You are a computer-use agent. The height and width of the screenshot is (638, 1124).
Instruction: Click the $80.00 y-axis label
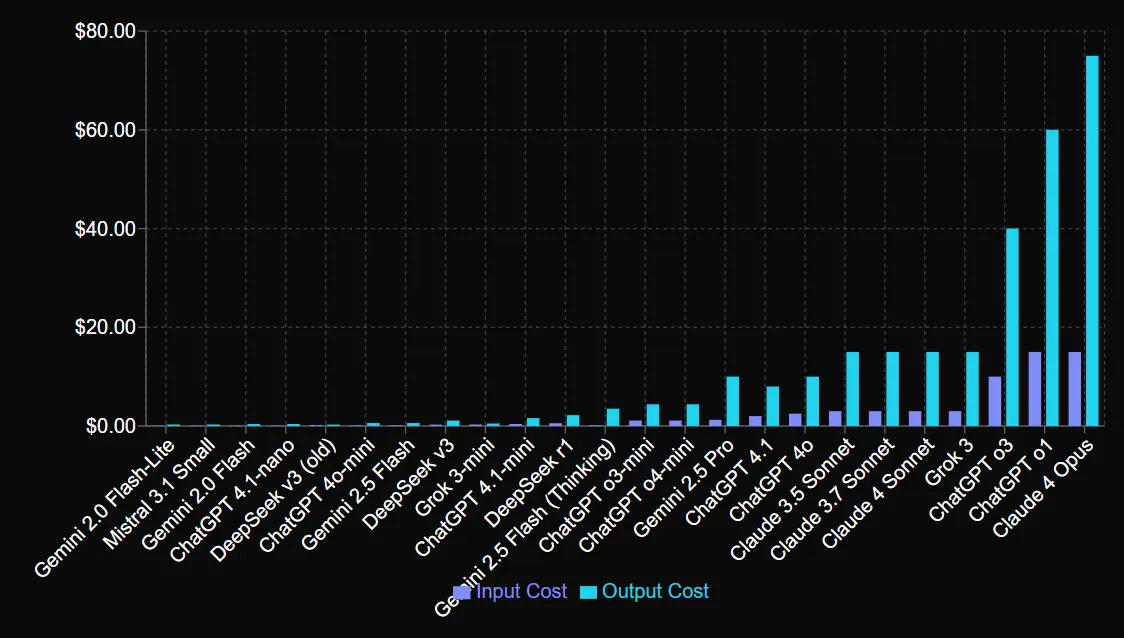click(x=105, y=32)
